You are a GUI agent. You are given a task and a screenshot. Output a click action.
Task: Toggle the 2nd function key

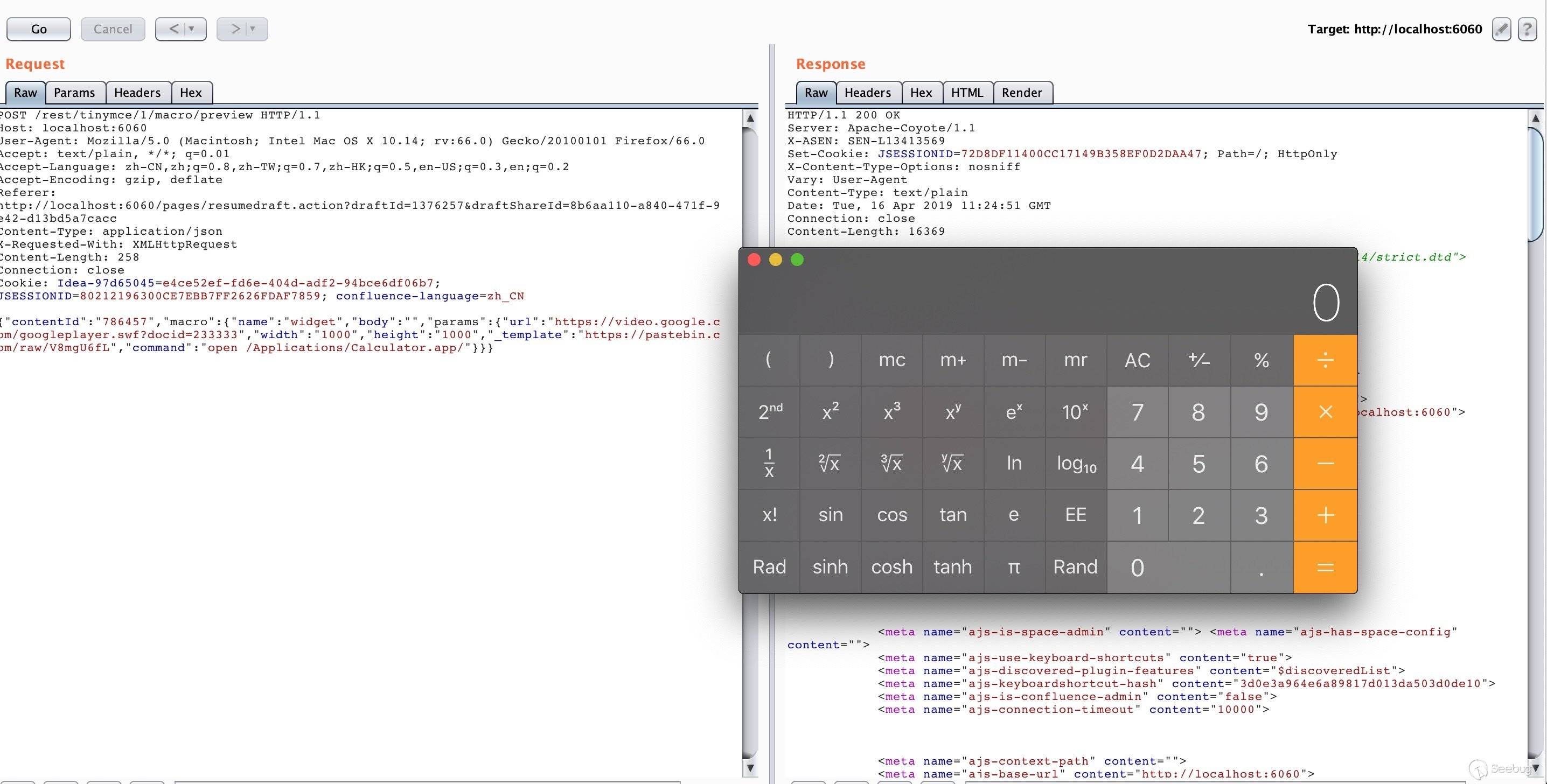click(x=769, y=412)
